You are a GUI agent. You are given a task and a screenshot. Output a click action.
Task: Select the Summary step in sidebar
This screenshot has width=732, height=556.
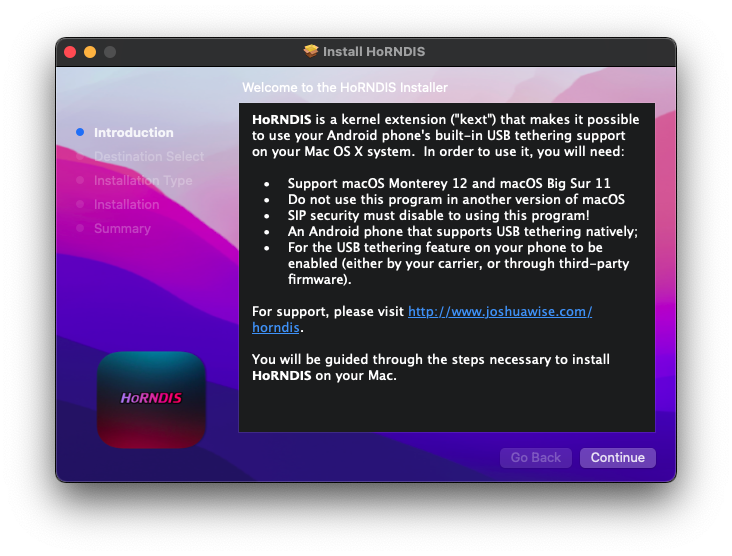point(122,229)
